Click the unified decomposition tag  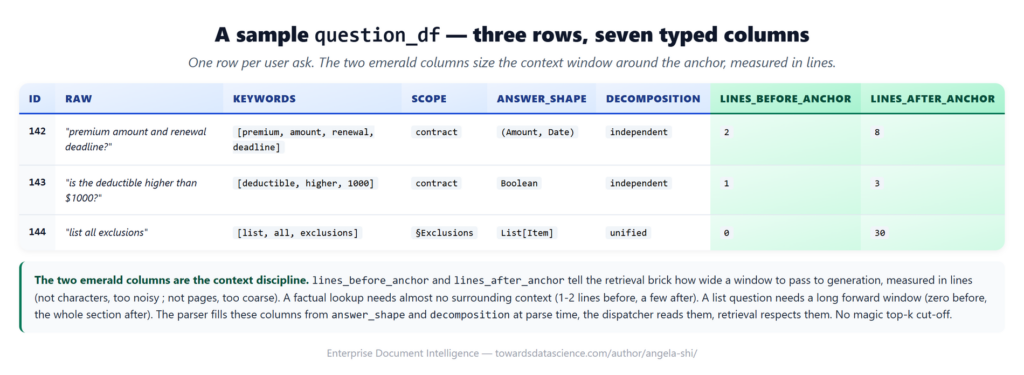coord(628,233)
